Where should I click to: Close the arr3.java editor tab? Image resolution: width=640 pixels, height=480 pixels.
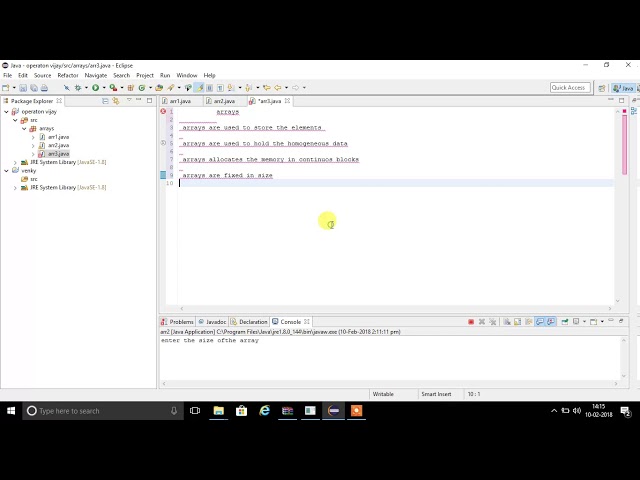pos(287,100)
